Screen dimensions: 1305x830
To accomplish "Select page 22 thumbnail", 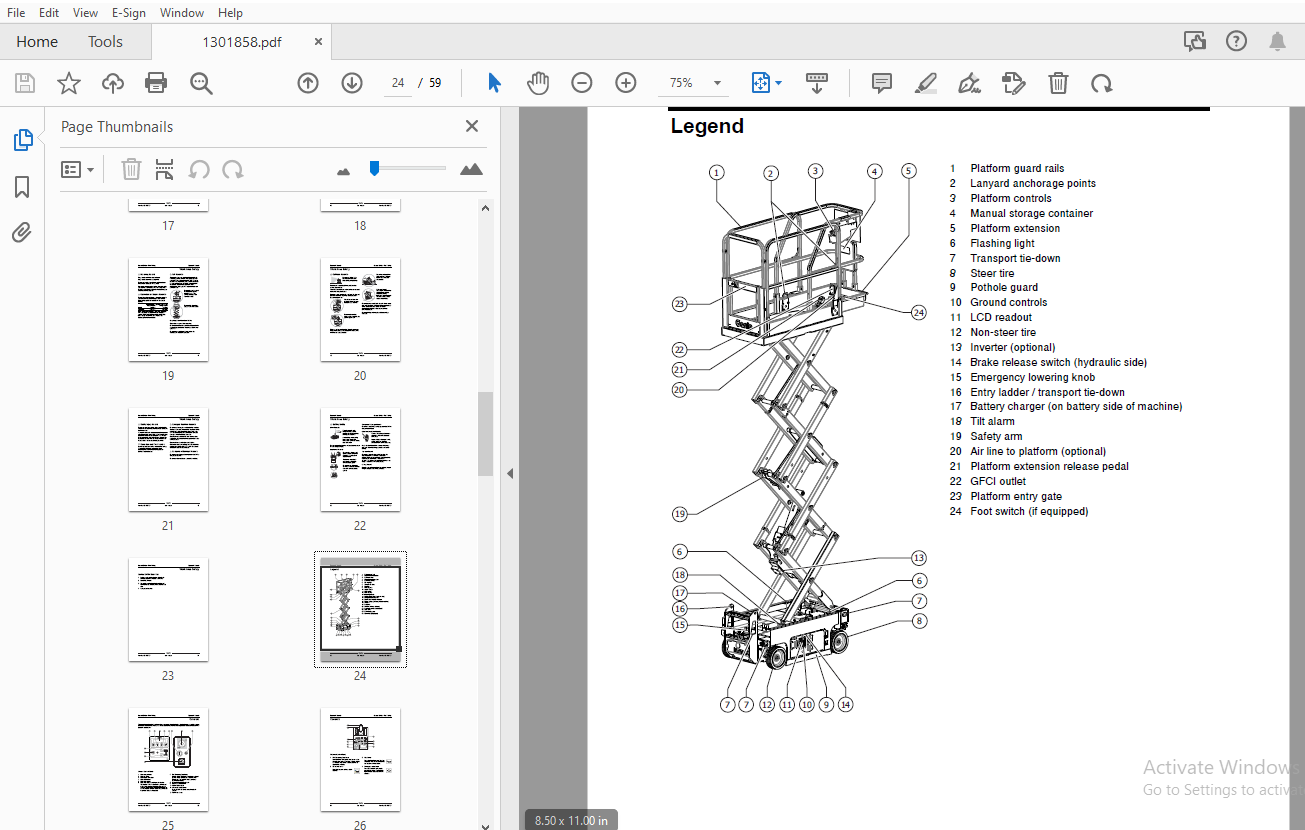I will click(360, 460).
